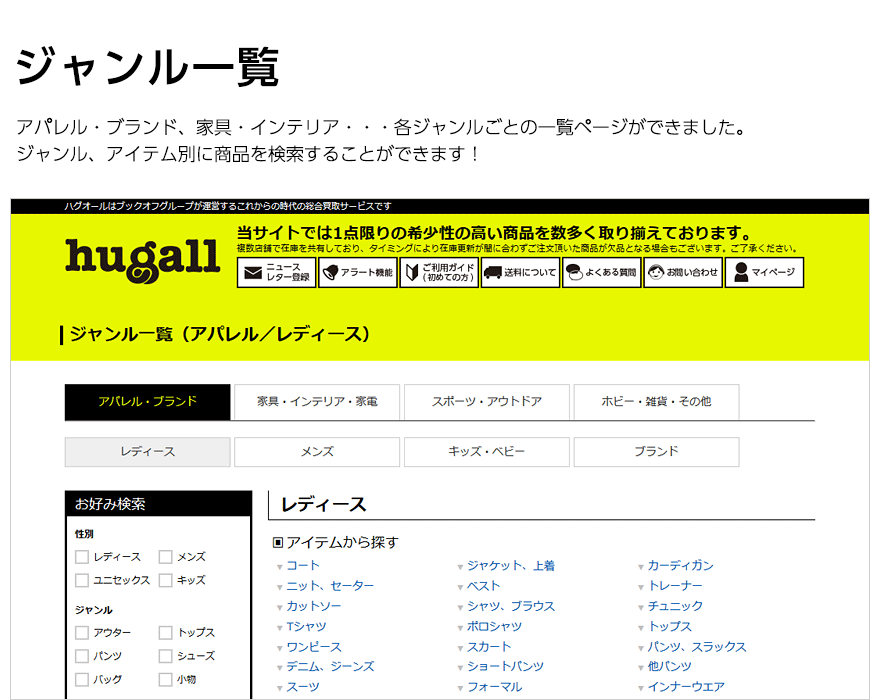
Task: Follow the ポロシャツ link
Action: [x=494, y=626]
